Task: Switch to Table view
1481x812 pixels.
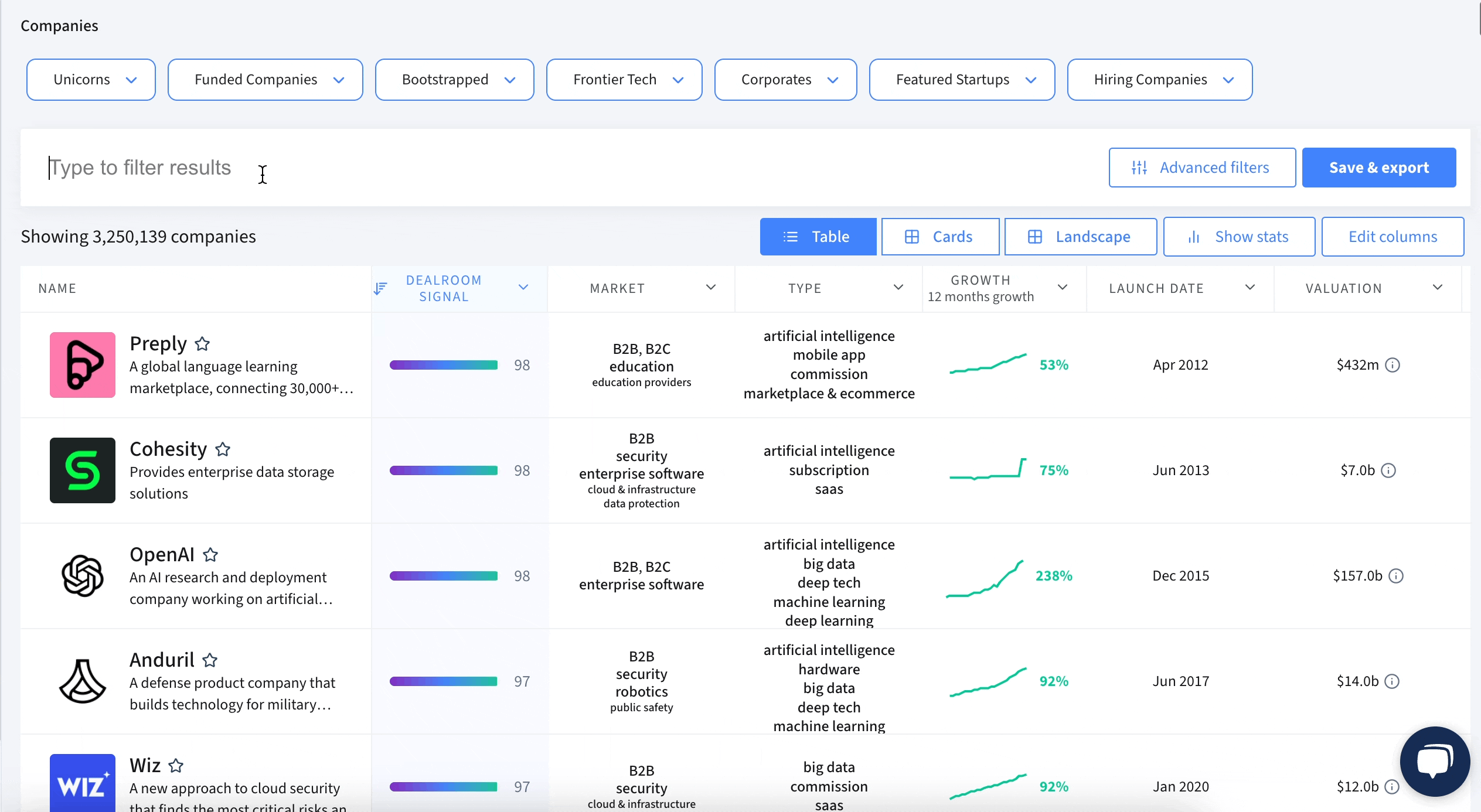Action: point(818,237)
